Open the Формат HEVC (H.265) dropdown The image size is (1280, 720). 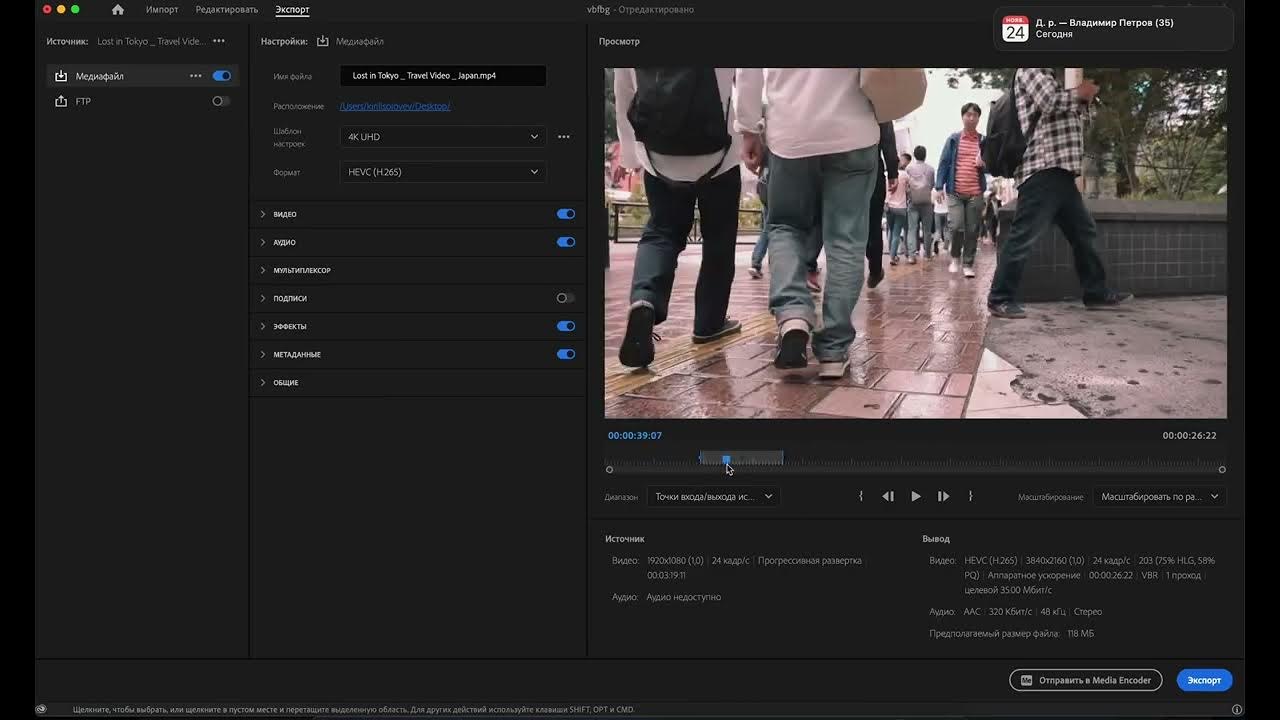click(443, 172)
